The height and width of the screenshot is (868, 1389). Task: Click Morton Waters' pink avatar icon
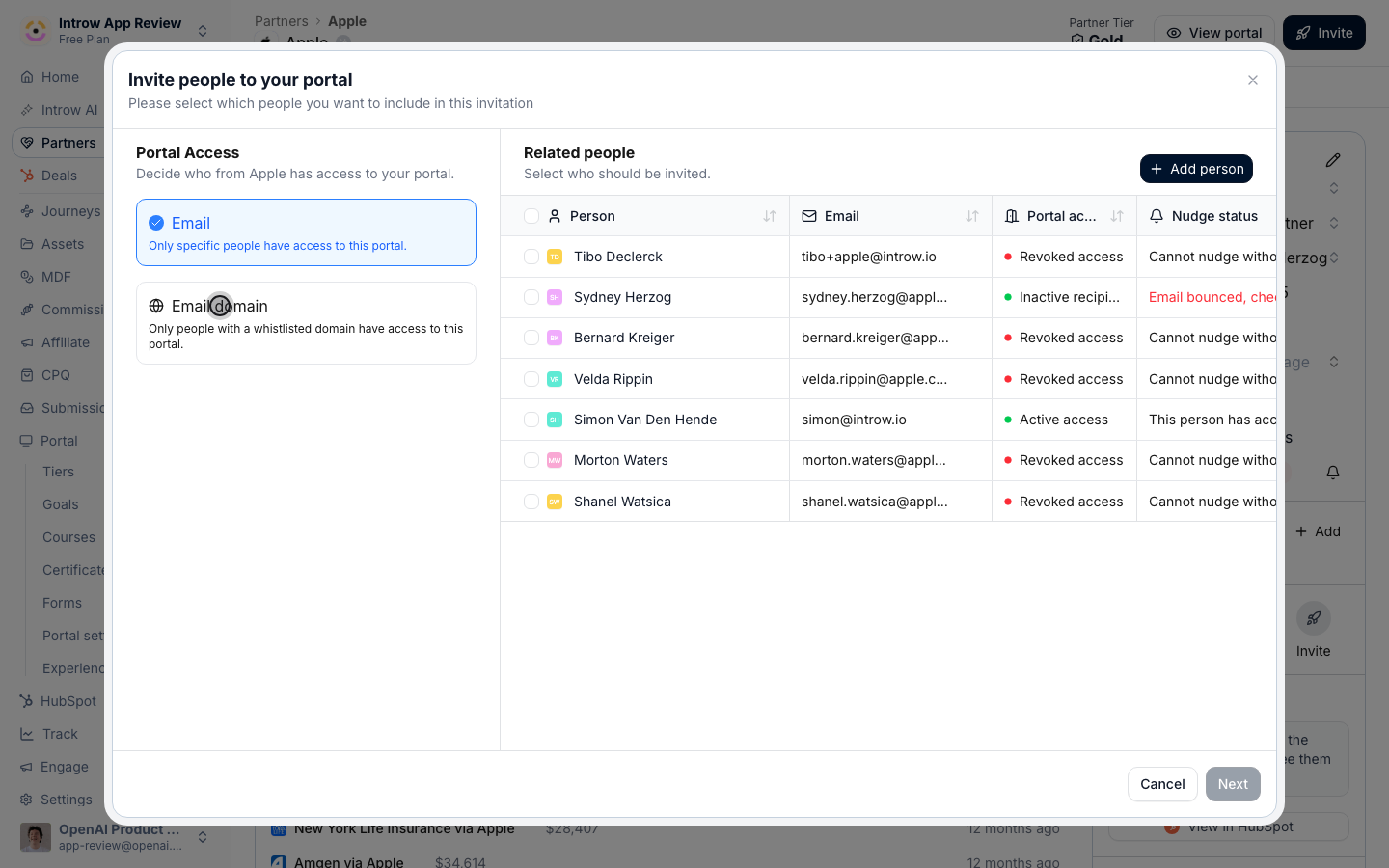pos(555,460)
